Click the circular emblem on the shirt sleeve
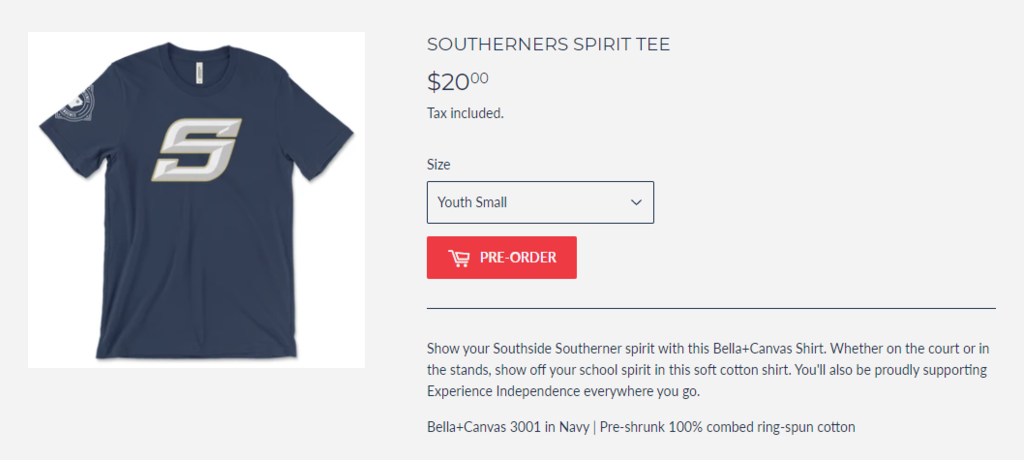This screenshot has width=1024, height=460. coord(74,103)
